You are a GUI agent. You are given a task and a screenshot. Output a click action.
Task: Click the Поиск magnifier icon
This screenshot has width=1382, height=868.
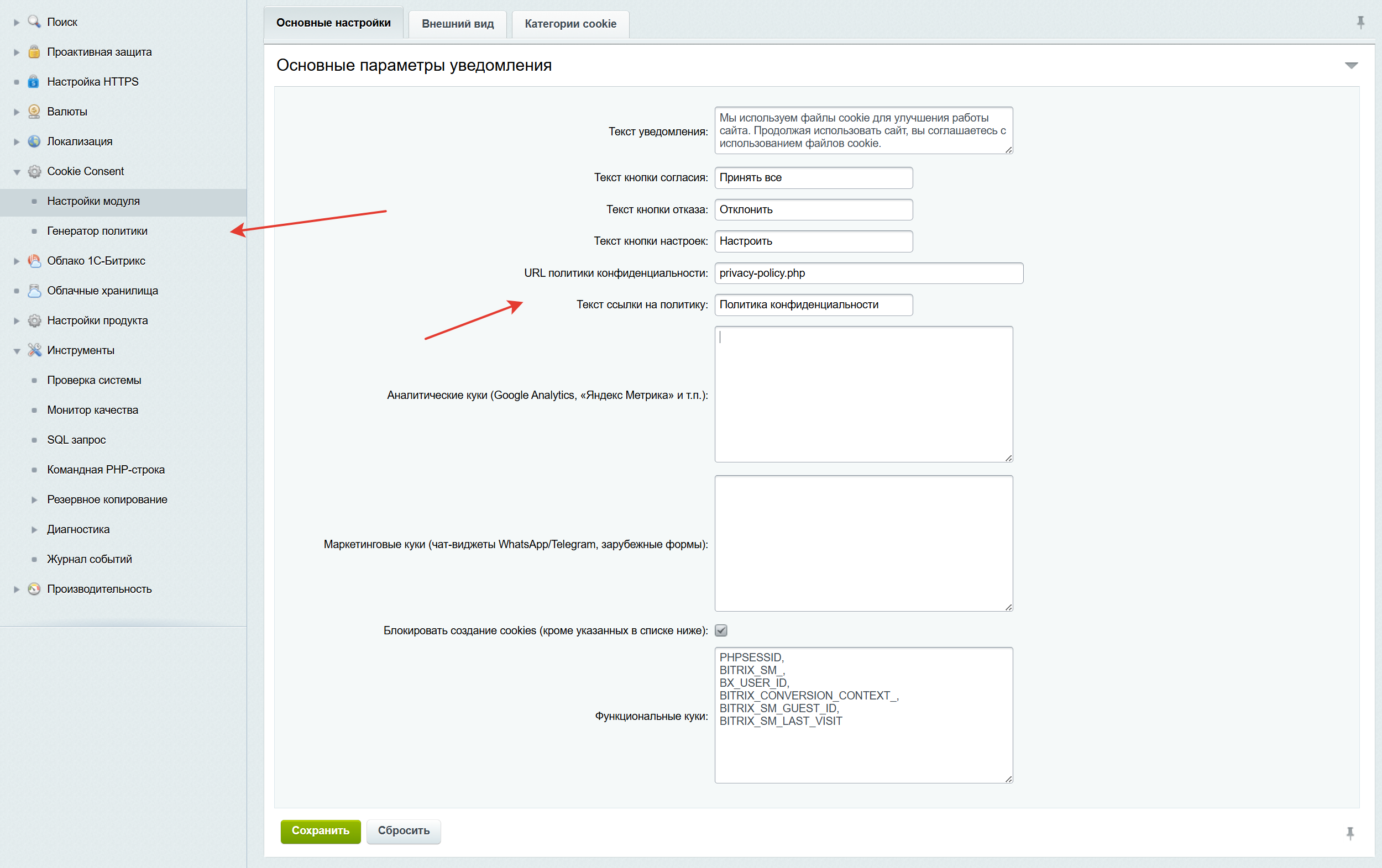34,21
